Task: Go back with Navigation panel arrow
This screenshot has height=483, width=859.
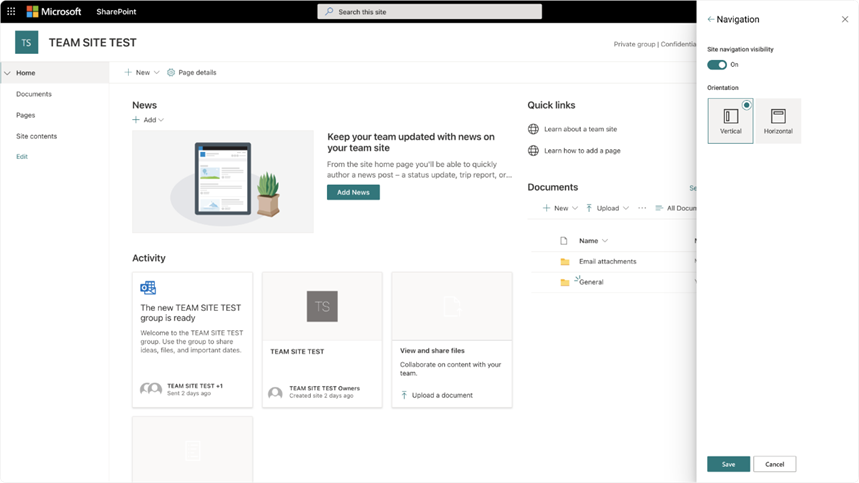Action: pyautogui.click(x=711, y=19)
